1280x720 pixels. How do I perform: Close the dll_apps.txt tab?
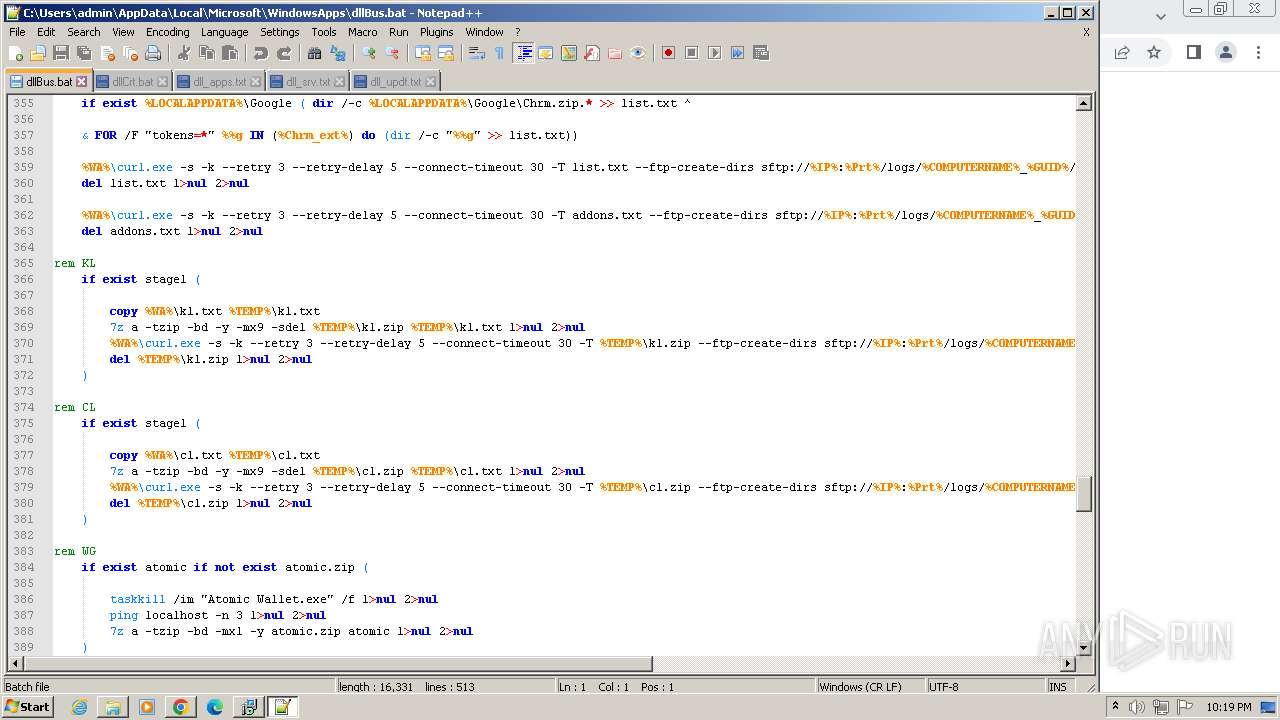[256, 82]
